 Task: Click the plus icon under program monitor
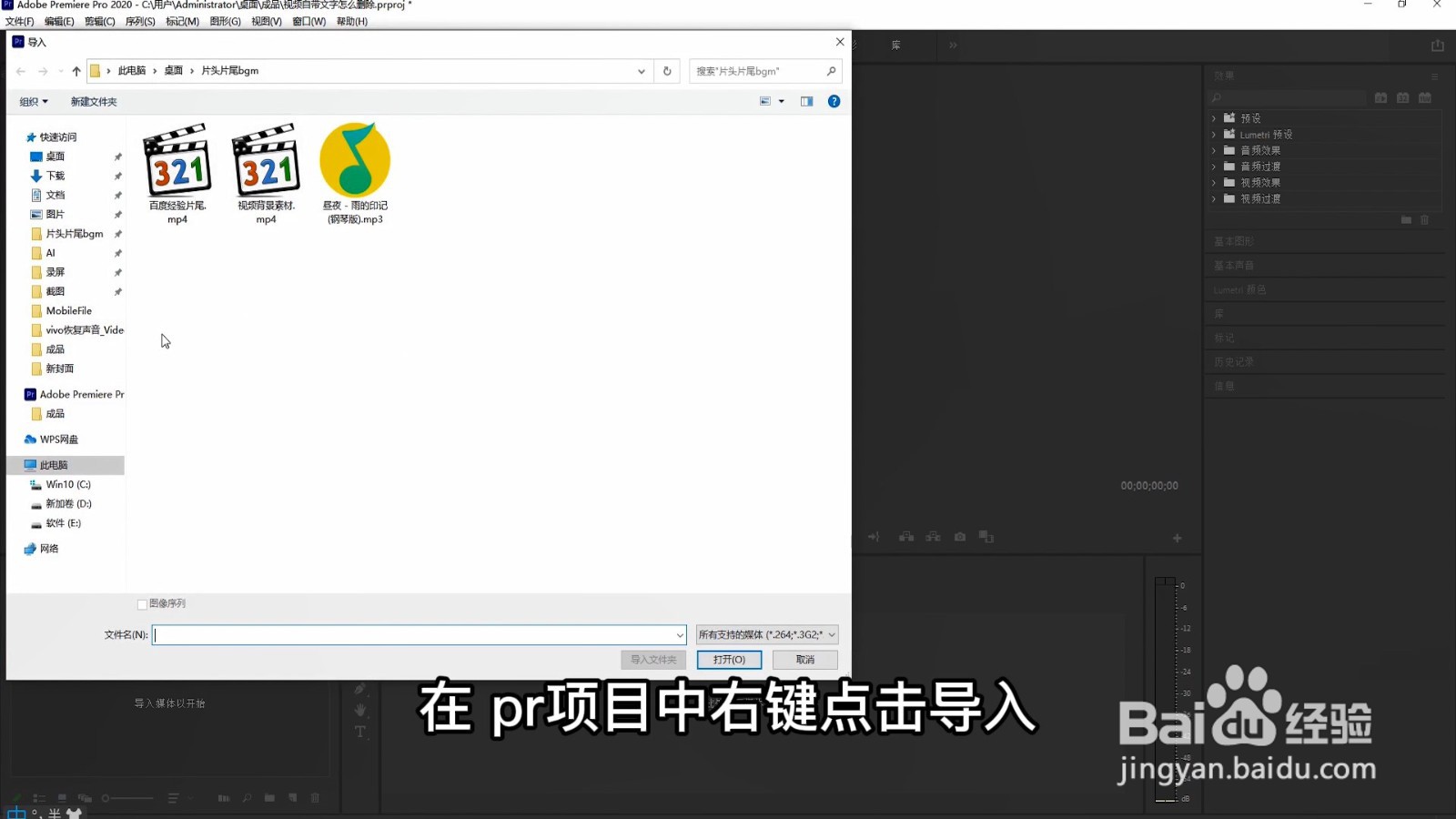(x=1178, y=537)
